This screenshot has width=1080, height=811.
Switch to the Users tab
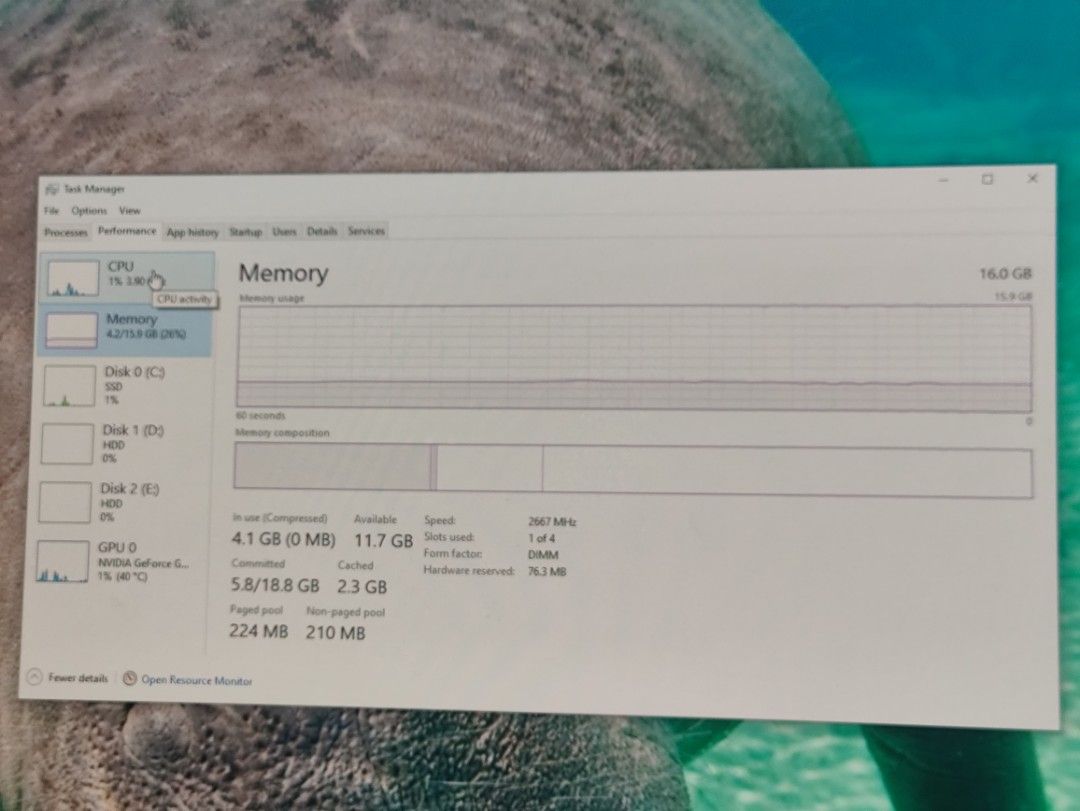click(x=284, y=232)
